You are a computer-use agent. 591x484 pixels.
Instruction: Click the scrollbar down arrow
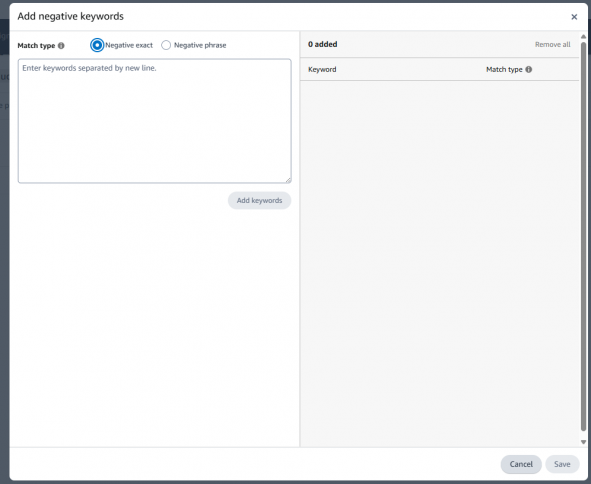(583, 442)
